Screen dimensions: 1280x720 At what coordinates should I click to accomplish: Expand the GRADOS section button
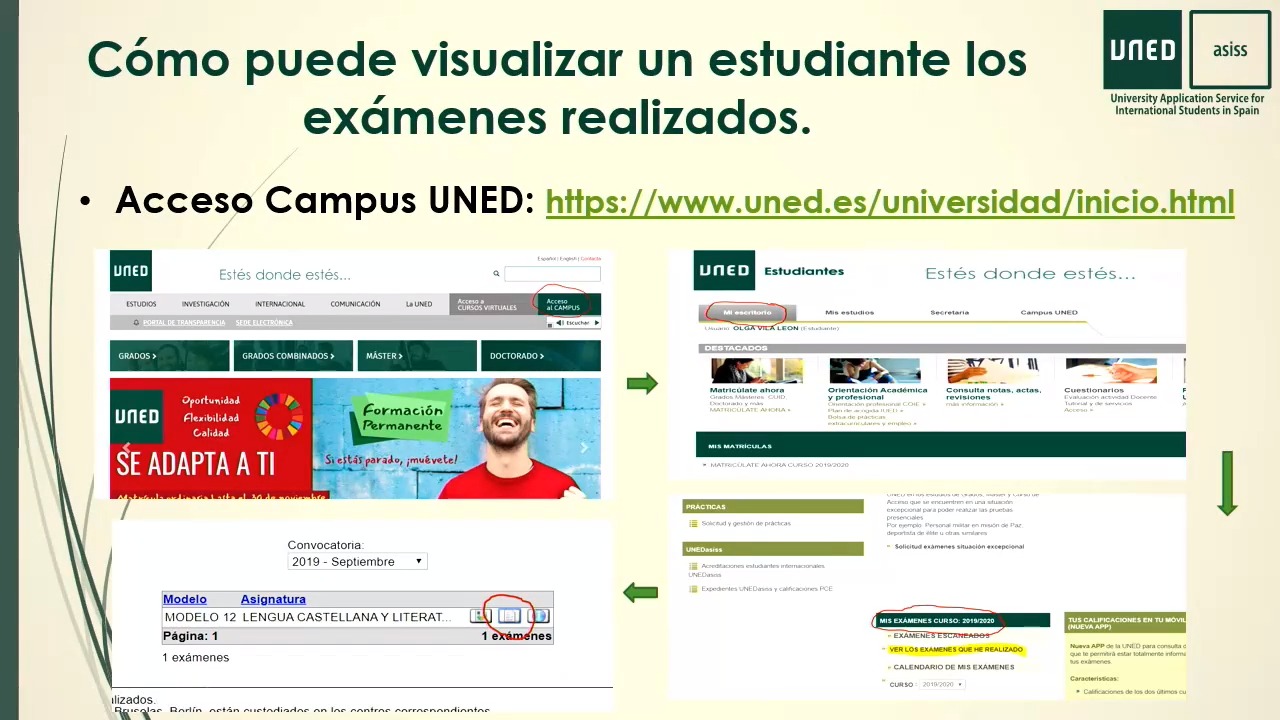click(169, 356)
